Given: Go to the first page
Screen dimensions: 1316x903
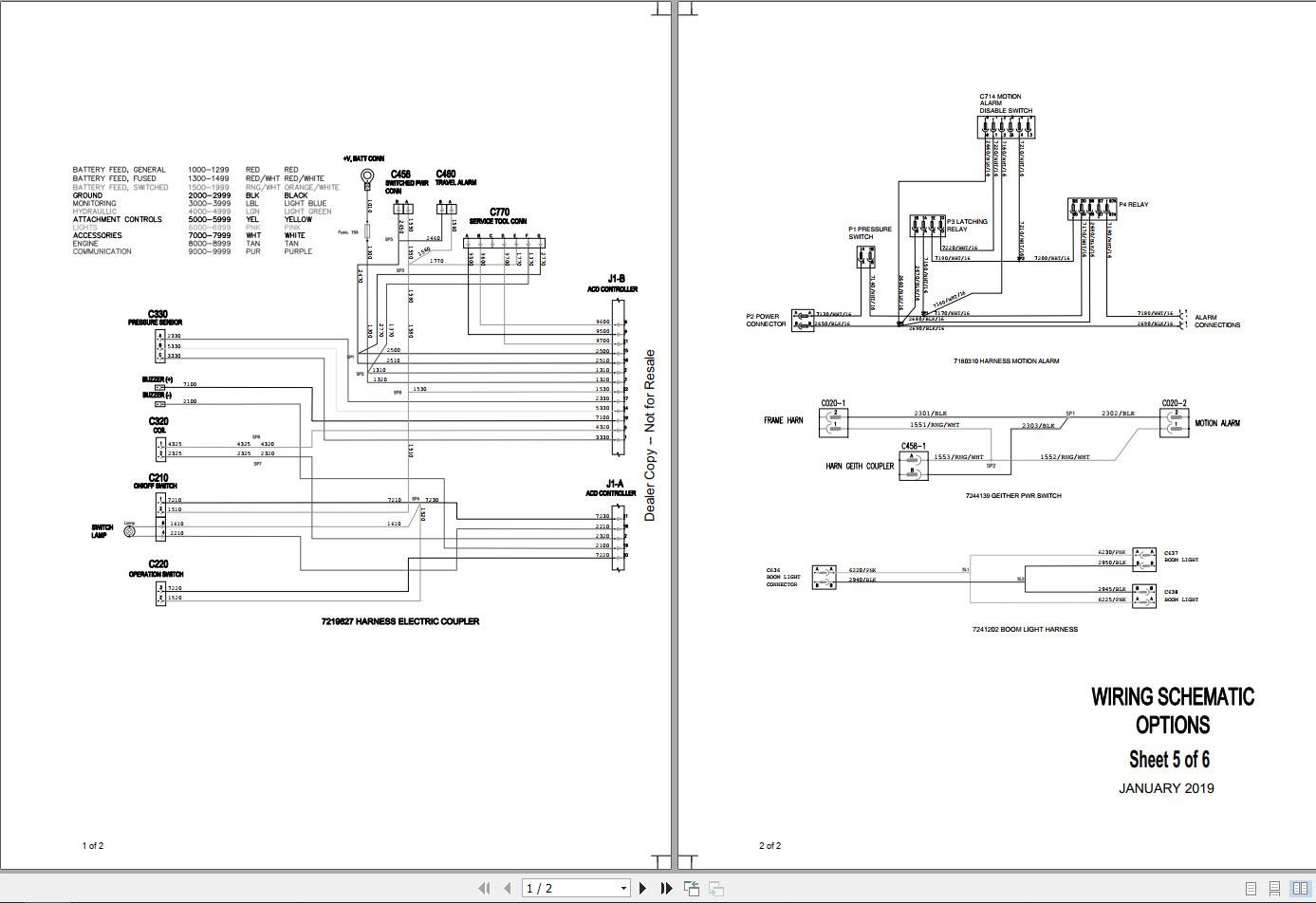Looking at the screenshot, I should (x=483, y=887).
